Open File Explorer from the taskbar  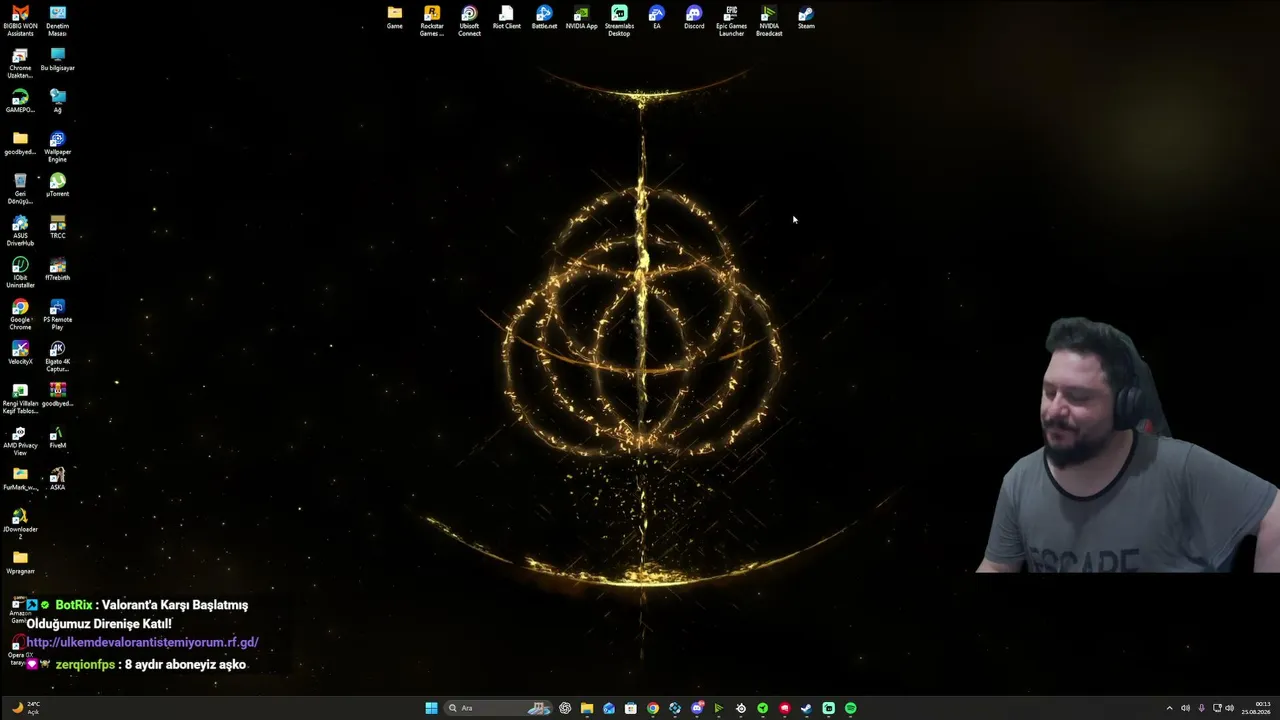(x=587, y=708)
